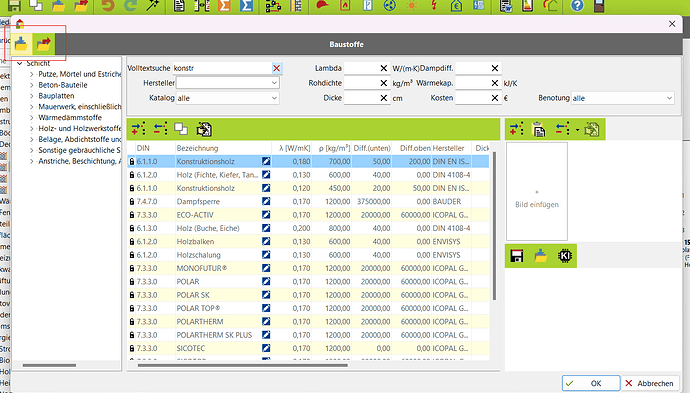Click the save icon in main toolbar
Viewport: 690px width, 393px height.
[x=15, y=6]
